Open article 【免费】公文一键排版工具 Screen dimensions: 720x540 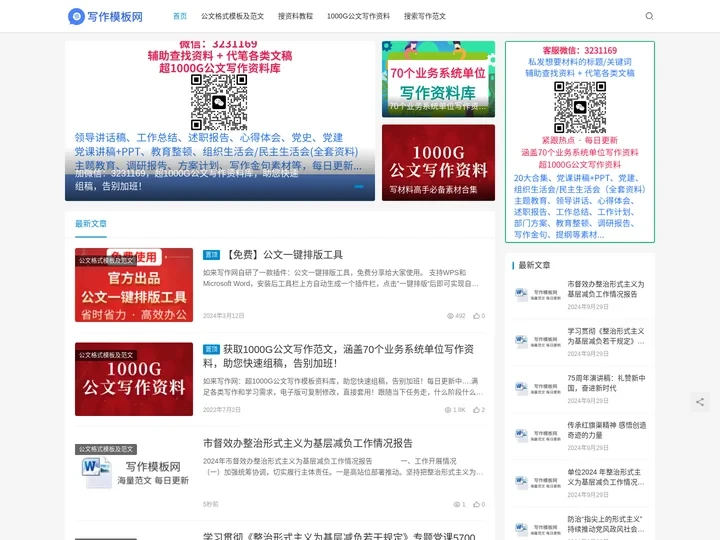point(284,255)
